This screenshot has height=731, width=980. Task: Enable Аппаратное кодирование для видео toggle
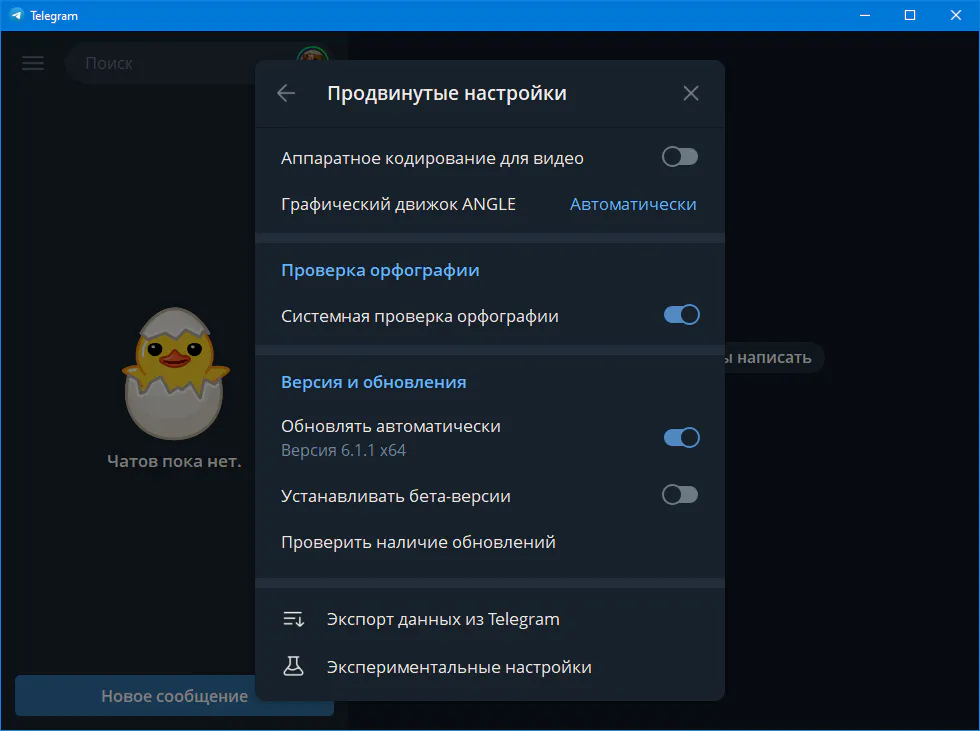[x=680, y=157]
